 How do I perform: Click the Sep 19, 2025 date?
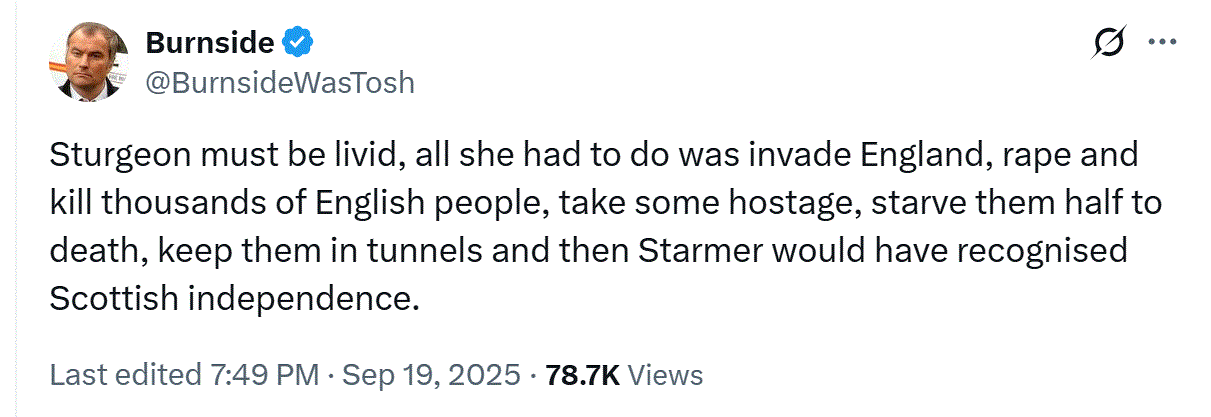431,375
